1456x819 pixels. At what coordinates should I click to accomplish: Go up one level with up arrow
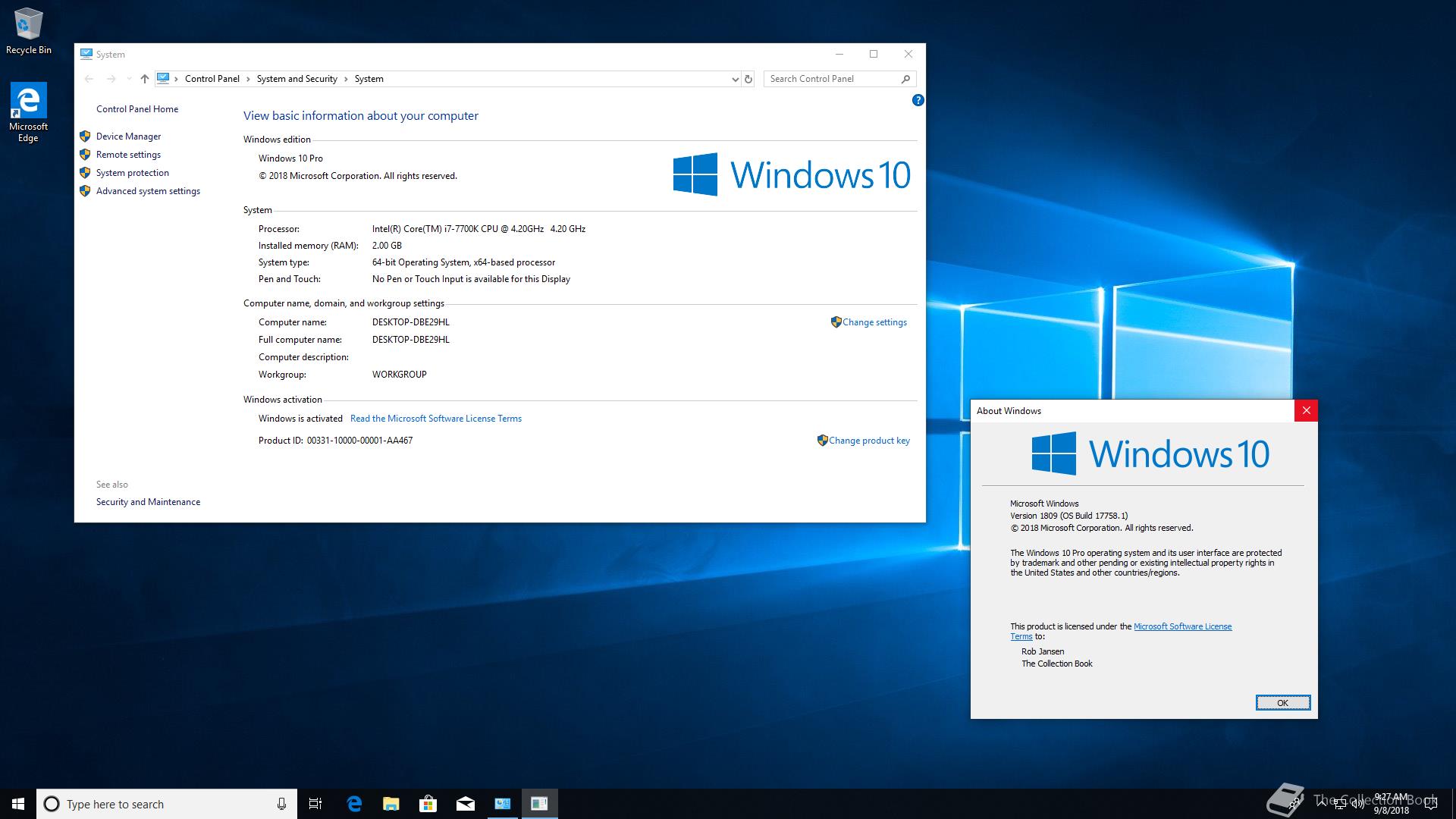click(144, 79)
